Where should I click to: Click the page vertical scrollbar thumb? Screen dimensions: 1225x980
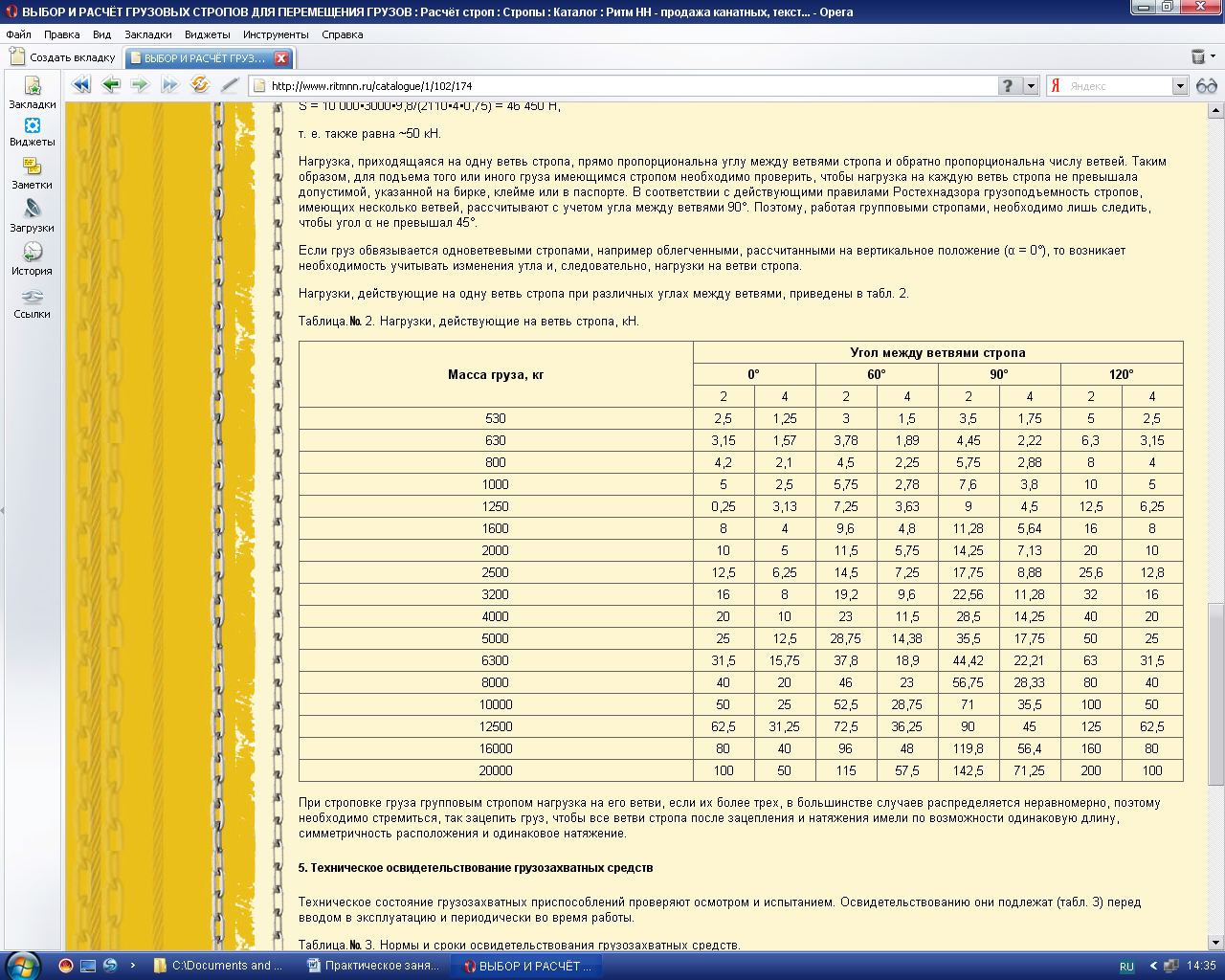1215,693
